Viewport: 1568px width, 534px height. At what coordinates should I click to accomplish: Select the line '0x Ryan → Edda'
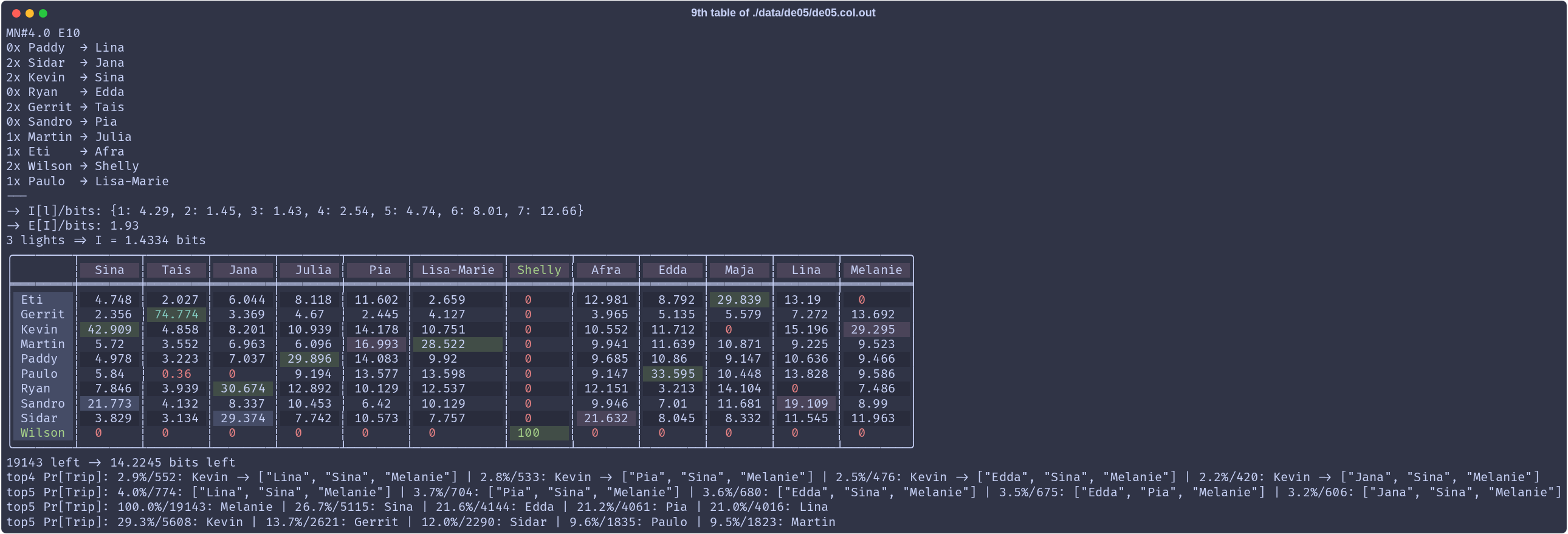pyautogui.click(x=65, y=92)
